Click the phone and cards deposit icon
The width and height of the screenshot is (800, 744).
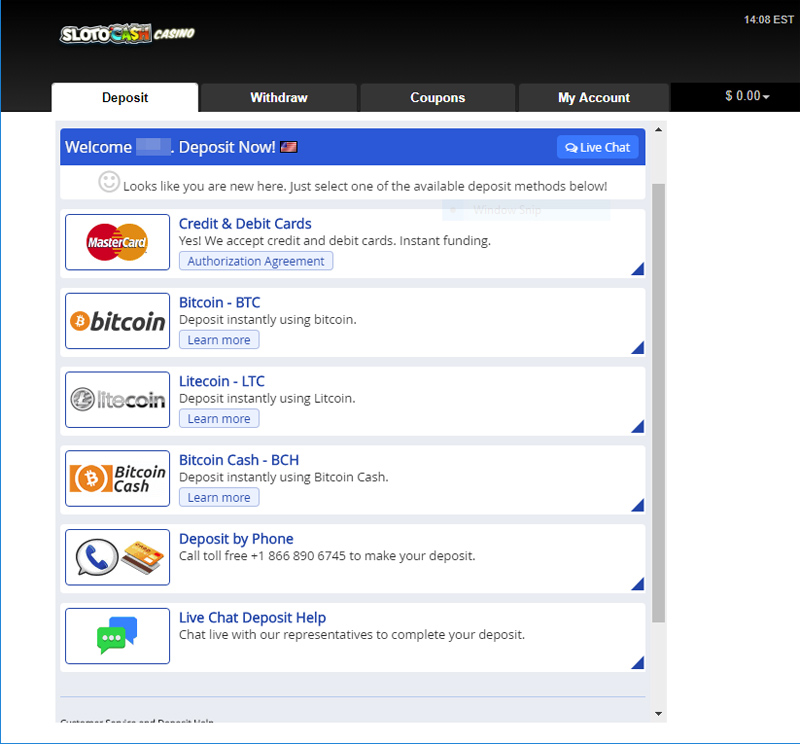pos(117,557)
